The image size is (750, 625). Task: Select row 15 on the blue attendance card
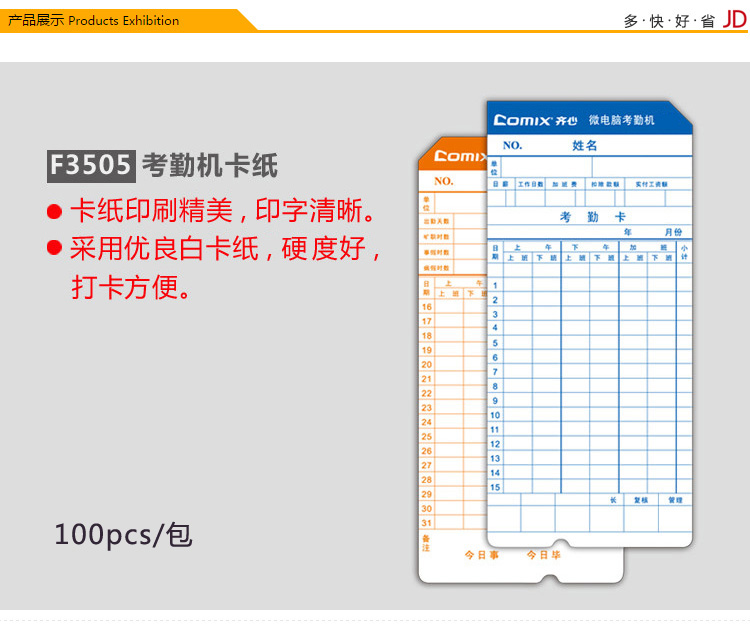(x=495, y=487)
